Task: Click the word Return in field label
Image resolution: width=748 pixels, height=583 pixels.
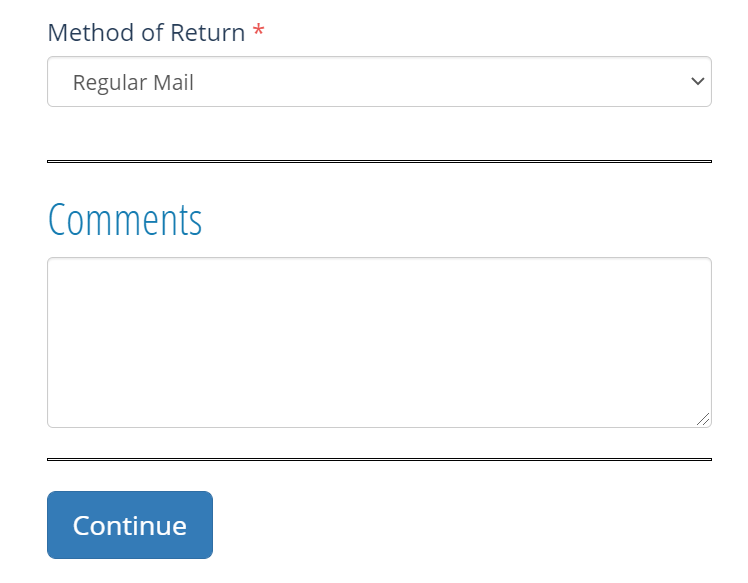Action: [x=208, y=32]
